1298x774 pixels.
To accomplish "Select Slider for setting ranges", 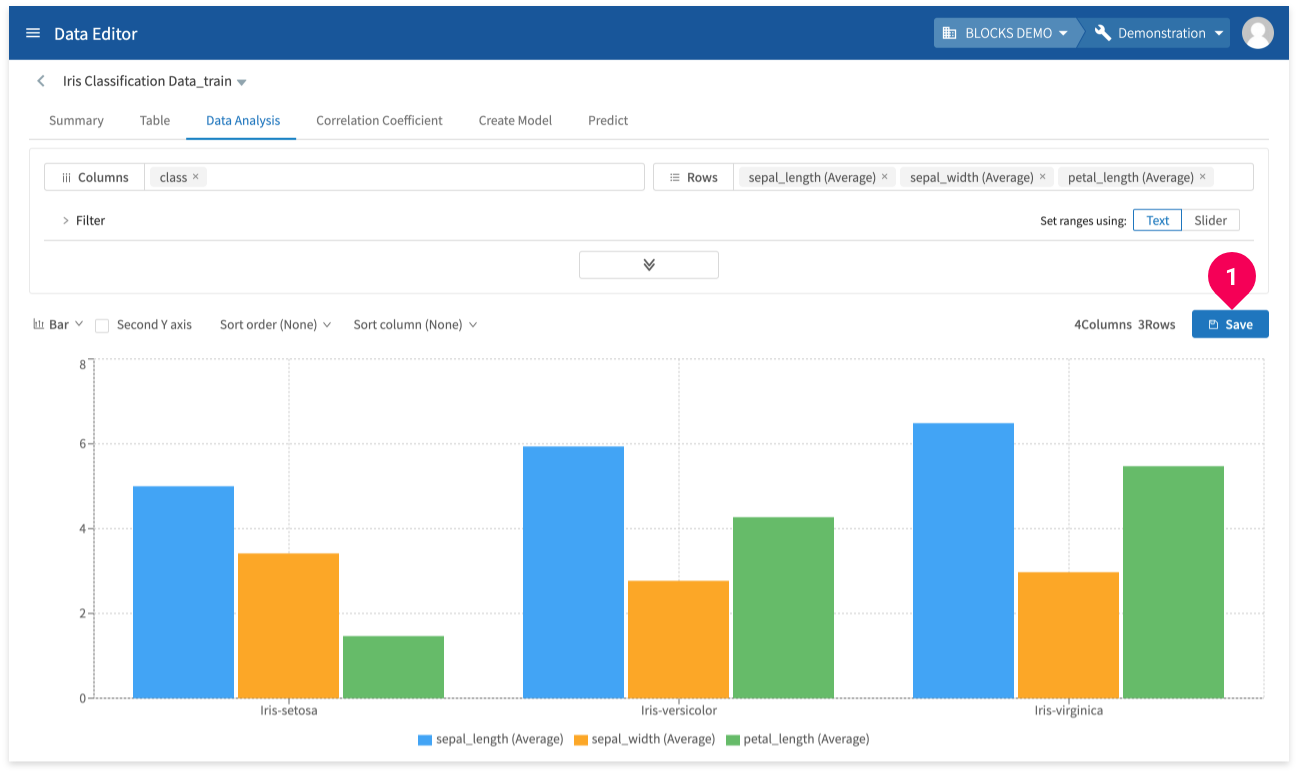I will pyautogui.click(x=1210, y=220).
